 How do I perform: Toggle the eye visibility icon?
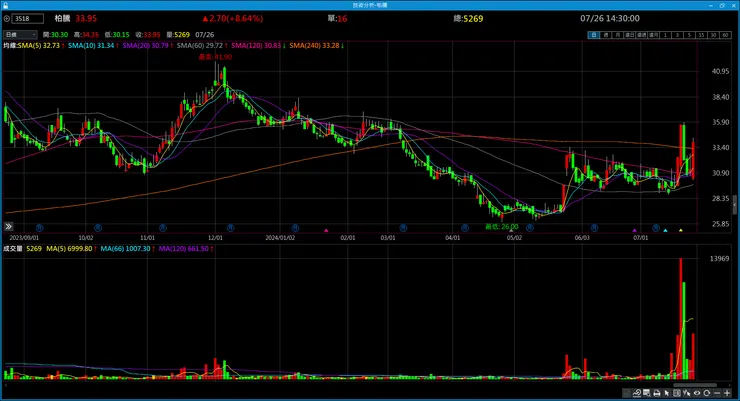(697, 393)
